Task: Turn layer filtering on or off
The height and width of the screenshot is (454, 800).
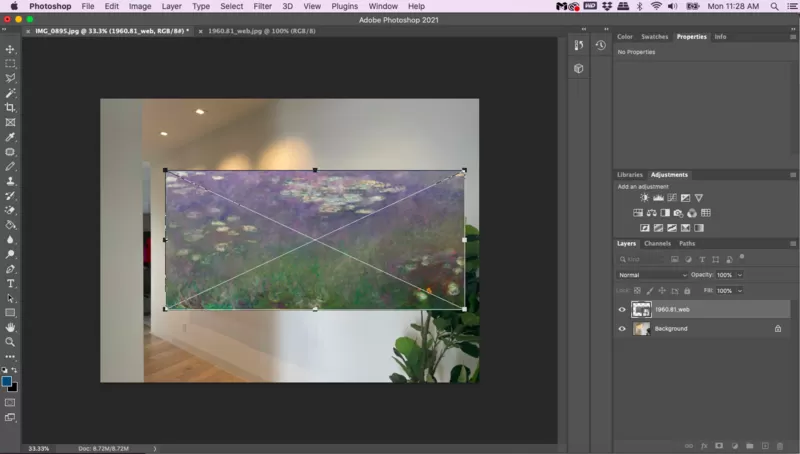Action: pyautogui.click(x=742, y=257)
